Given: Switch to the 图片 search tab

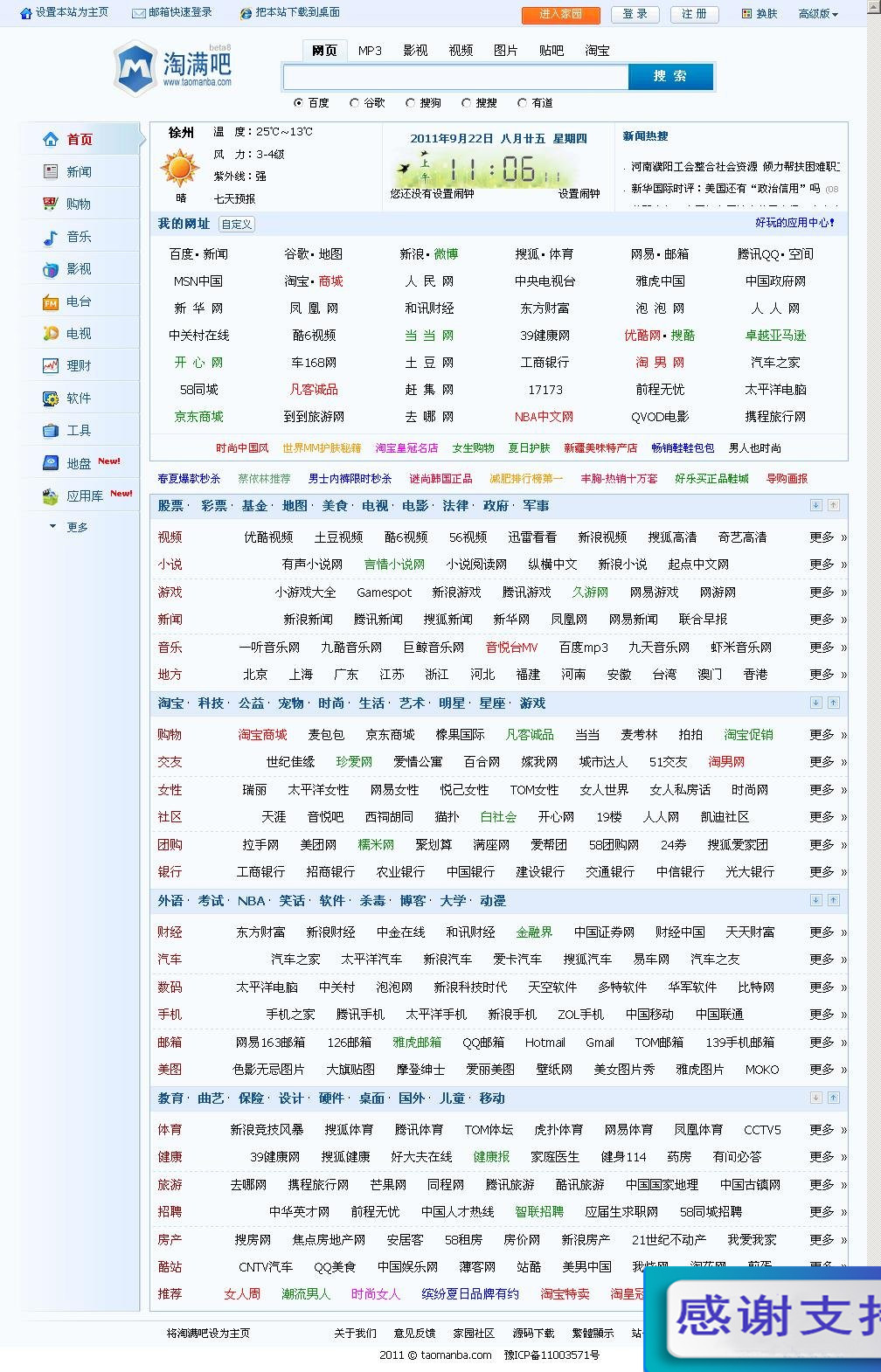Looking at the screenshot, I should click(x=505, y=51).
